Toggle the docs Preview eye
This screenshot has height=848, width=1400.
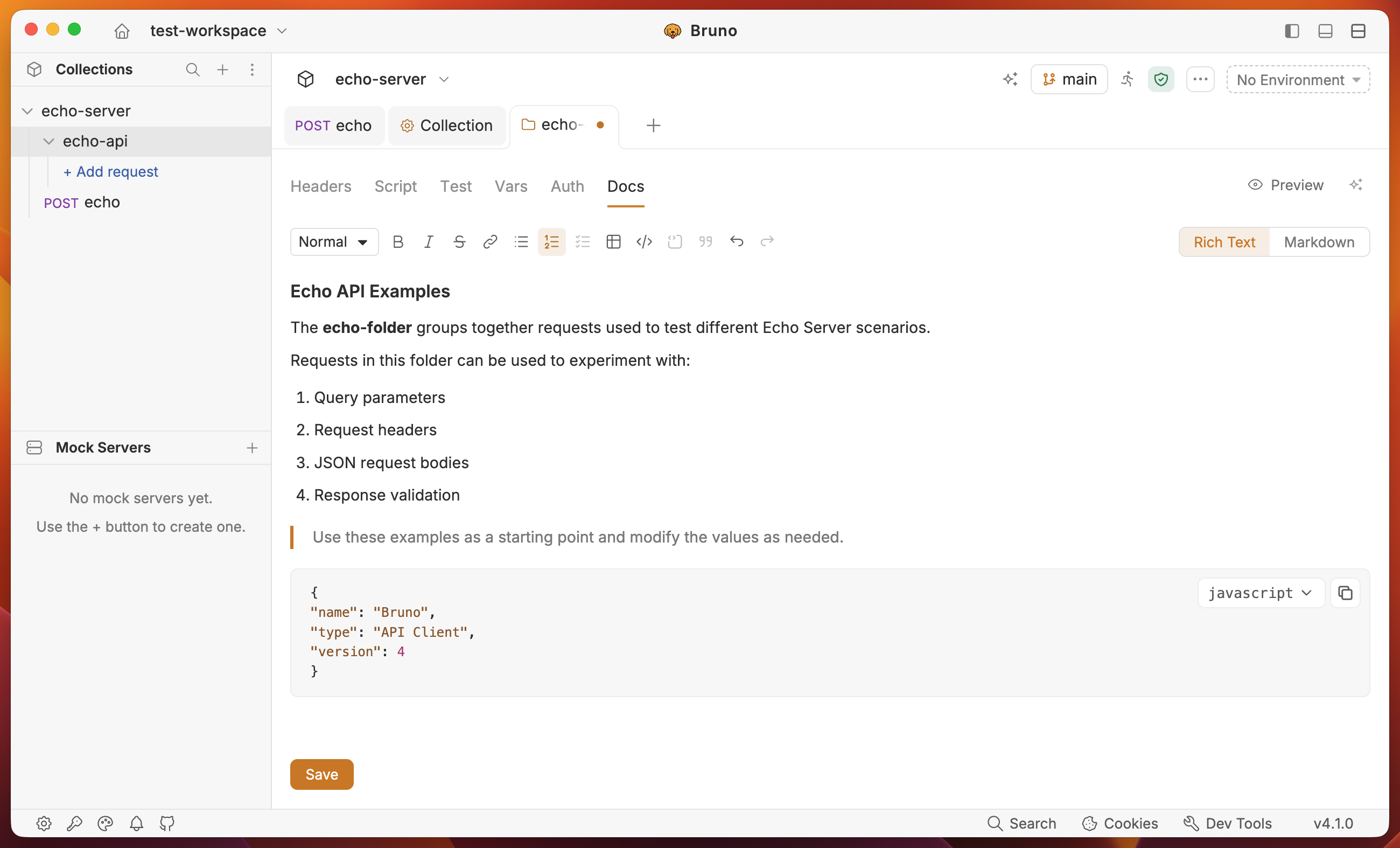[1285, 185]
